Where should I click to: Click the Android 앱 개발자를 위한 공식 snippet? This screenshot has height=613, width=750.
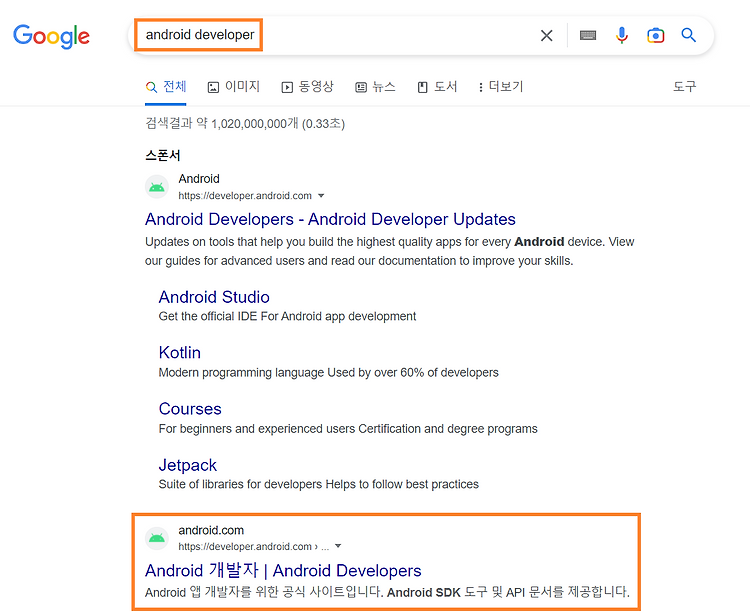(x=387, y=592)
